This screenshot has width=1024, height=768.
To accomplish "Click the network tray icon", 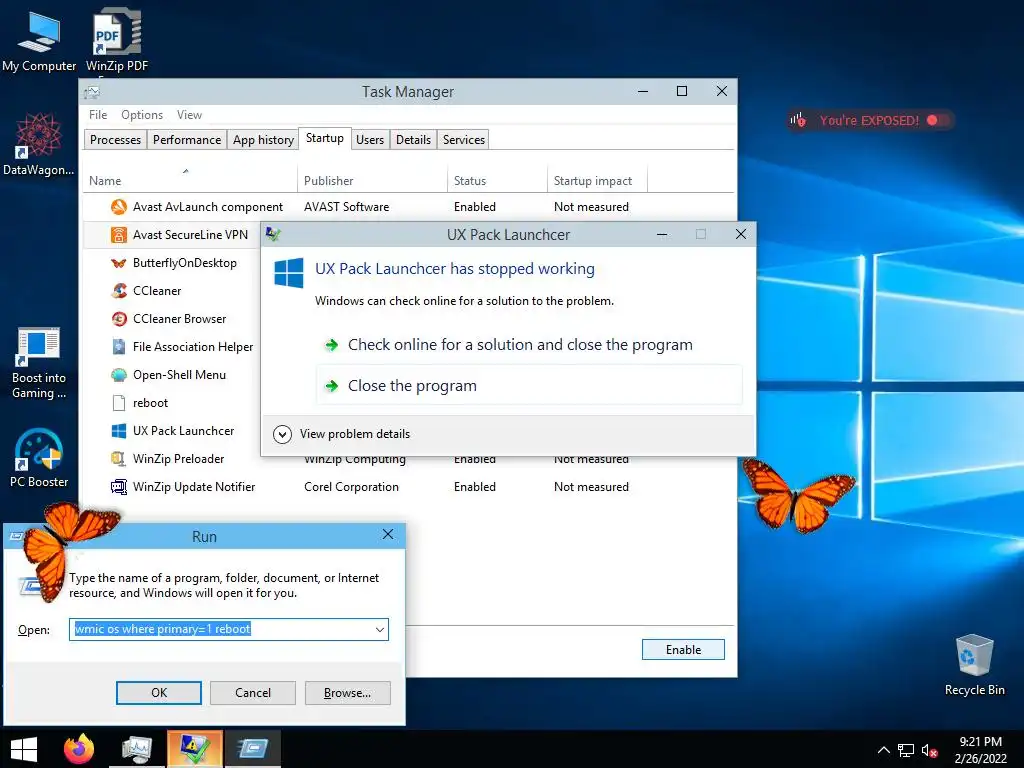I will pos(906,751).
